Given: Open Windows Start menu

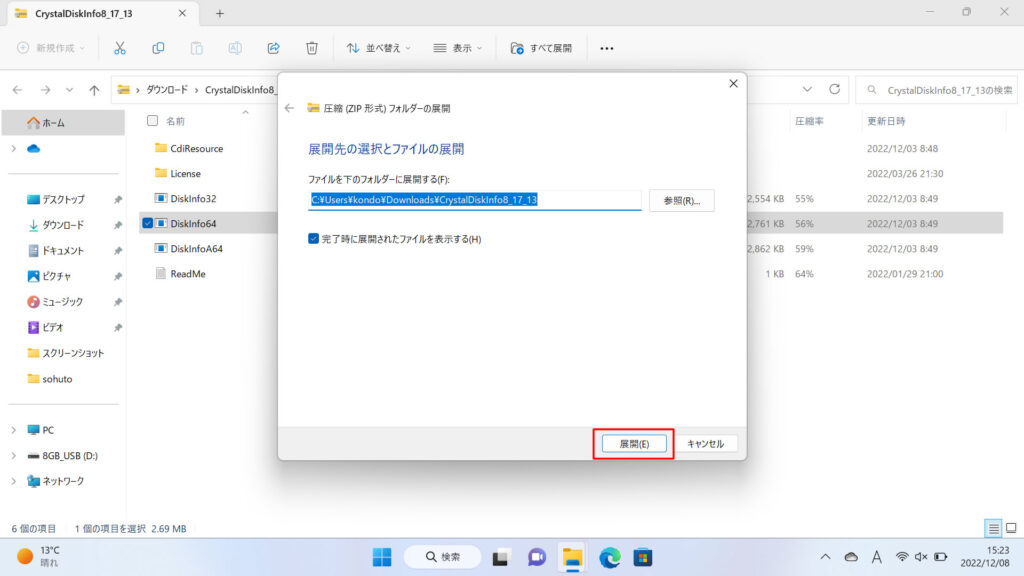Looking at the screenshot, I should pyautogui.click(x=382, y=557).
